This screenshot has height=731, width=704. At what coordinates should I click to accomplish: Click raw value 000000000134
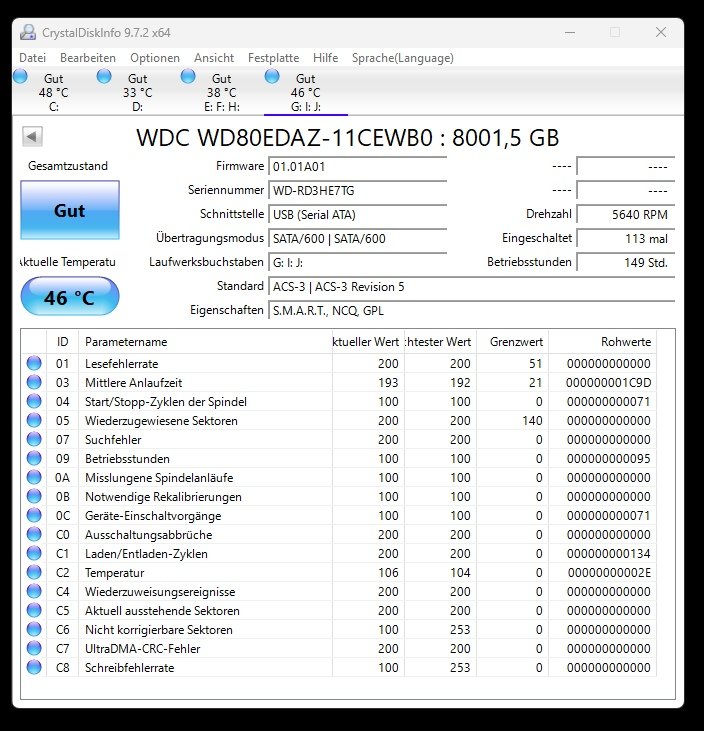(x=608, y=554)
